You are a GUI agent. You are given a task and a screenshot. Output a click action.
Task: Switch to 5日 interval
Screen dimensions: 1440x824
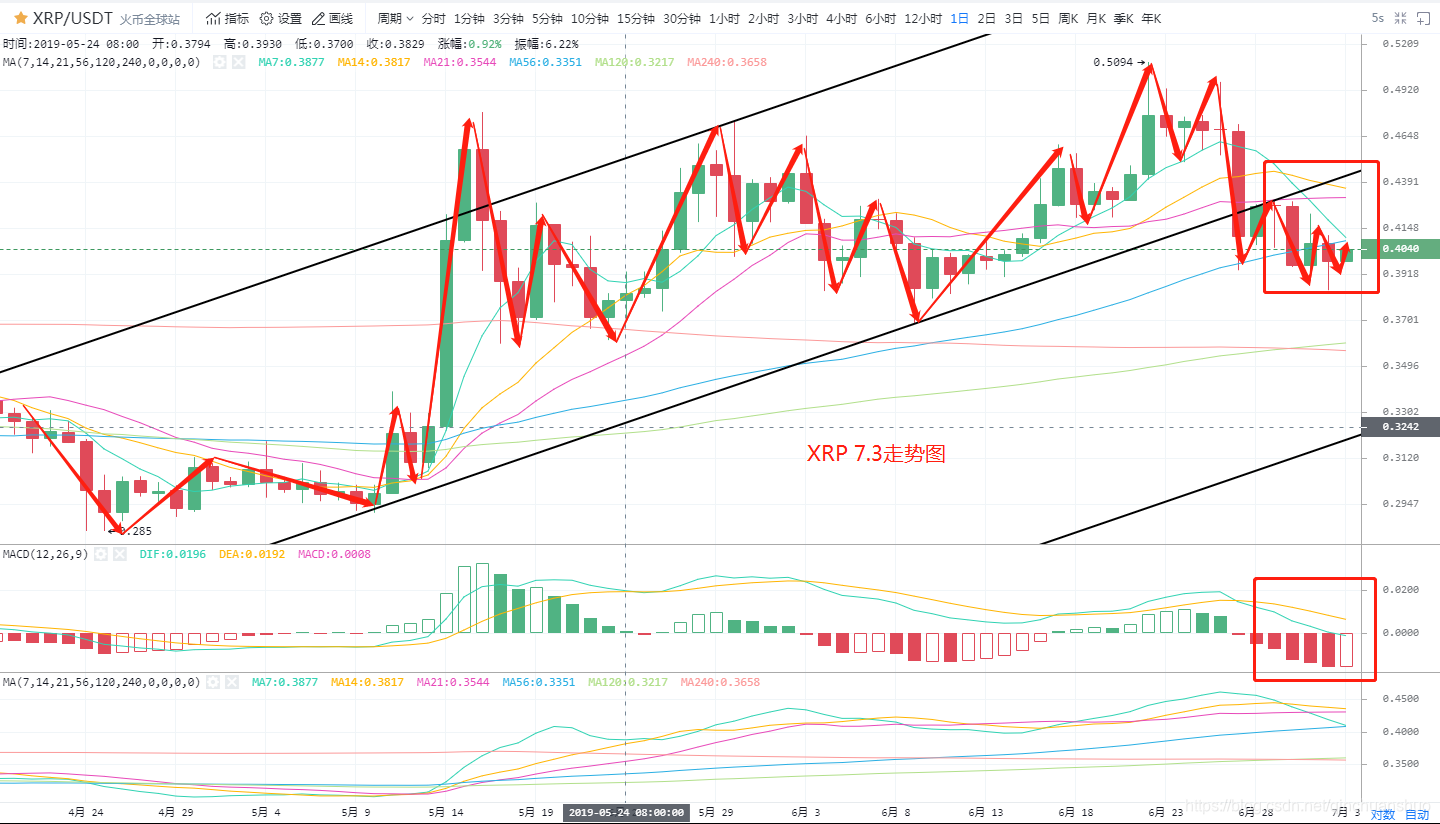(1041, 18)
